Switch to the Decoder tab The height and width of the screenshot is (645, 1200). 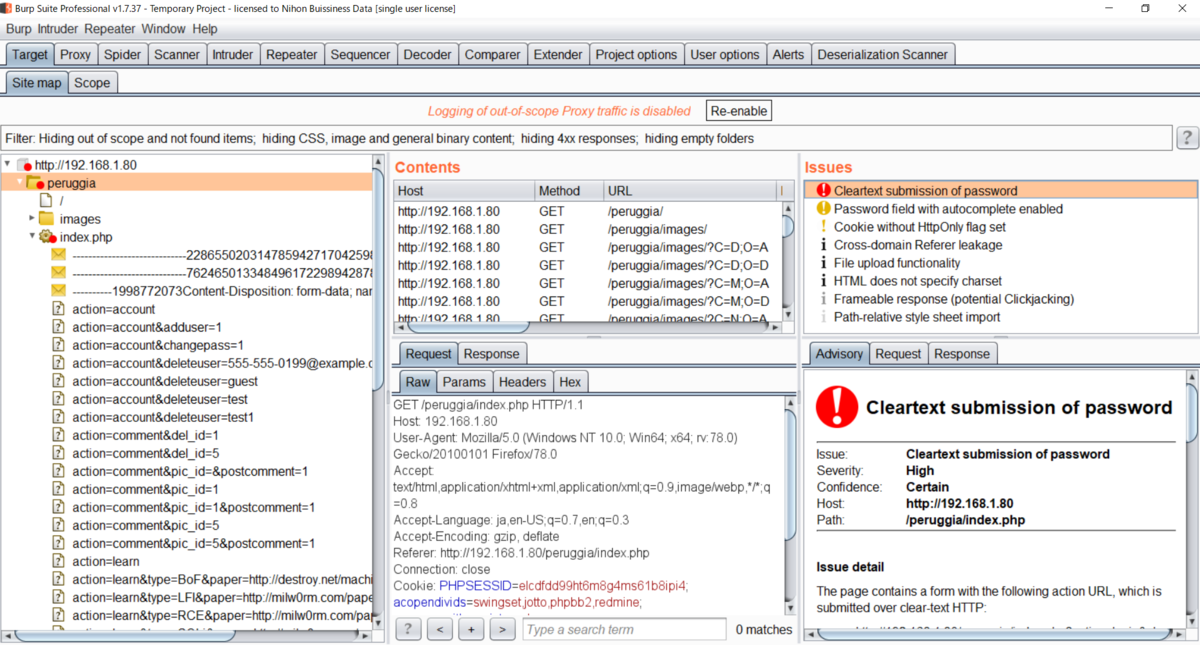click(x=427, y=54)
